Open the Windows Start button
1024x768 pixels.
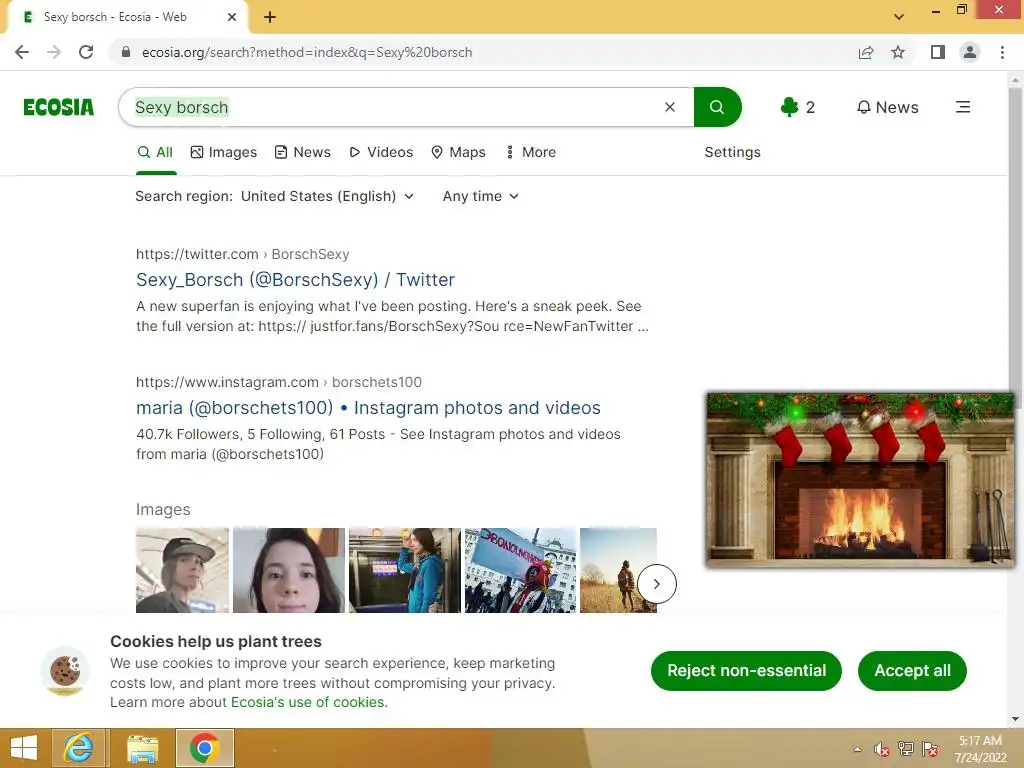[x=24, y=748]
